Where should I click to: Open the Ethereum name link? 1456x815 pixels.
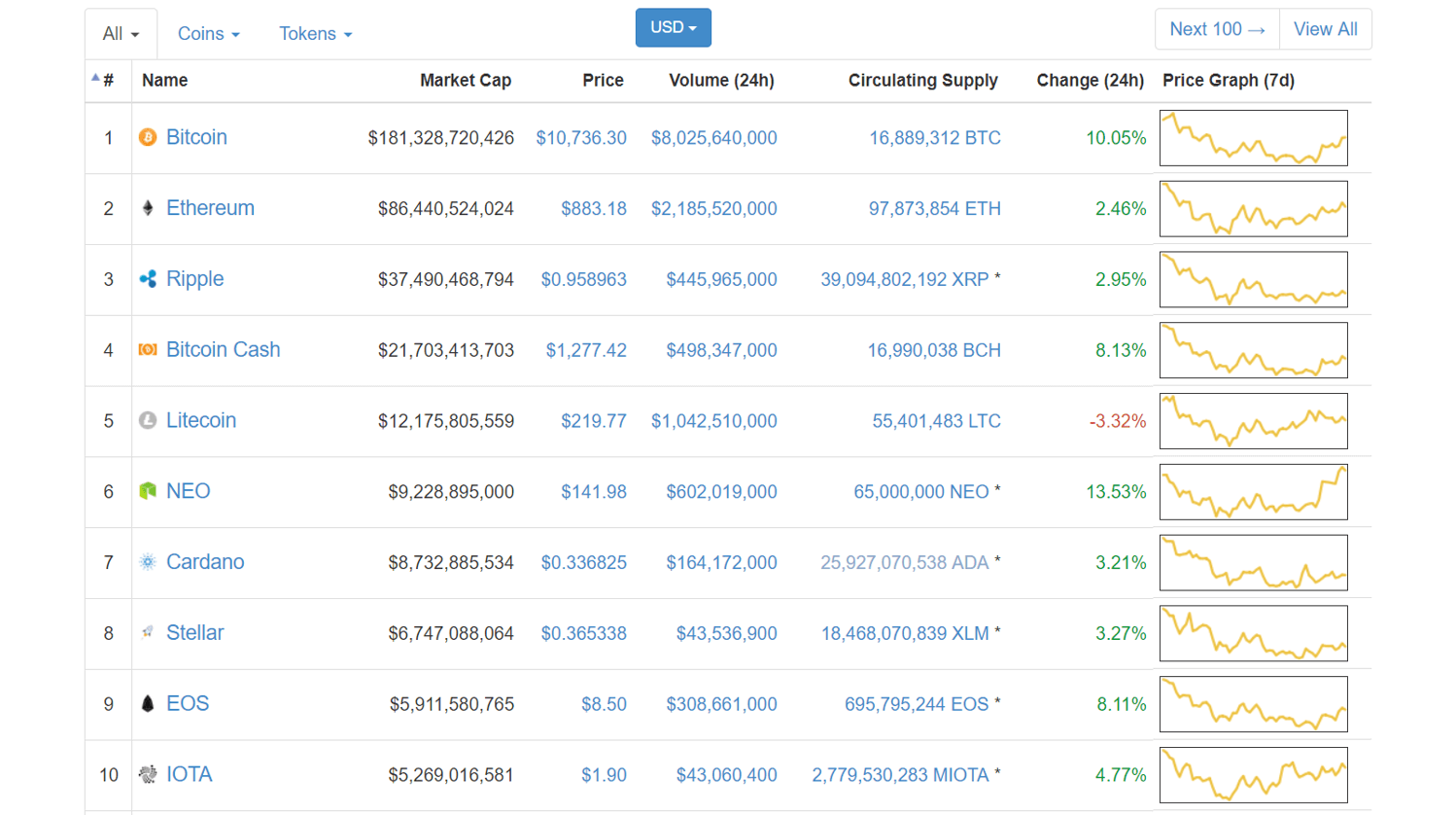[210, 208]
